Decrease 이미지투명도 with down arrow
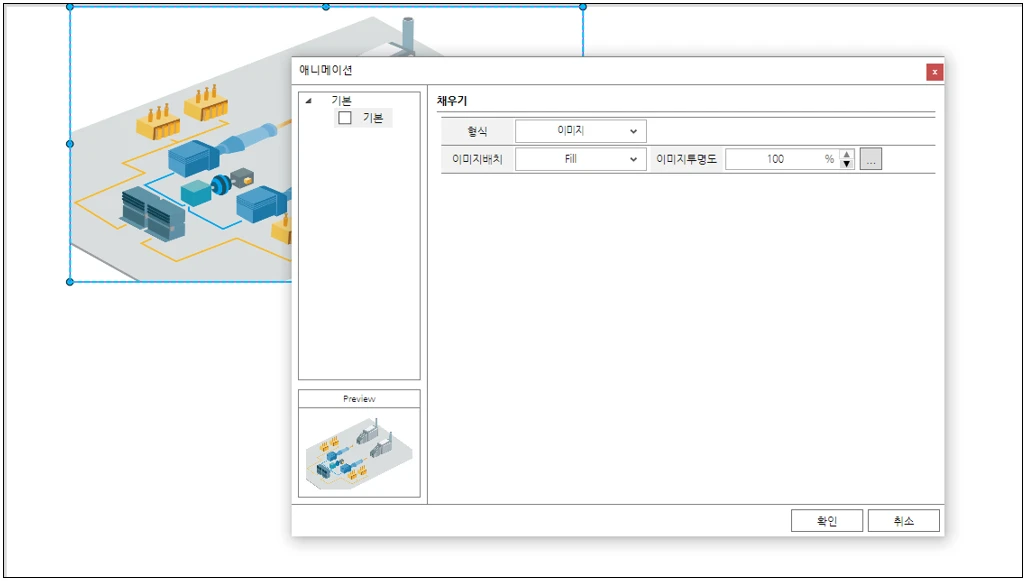 (847, 164)
